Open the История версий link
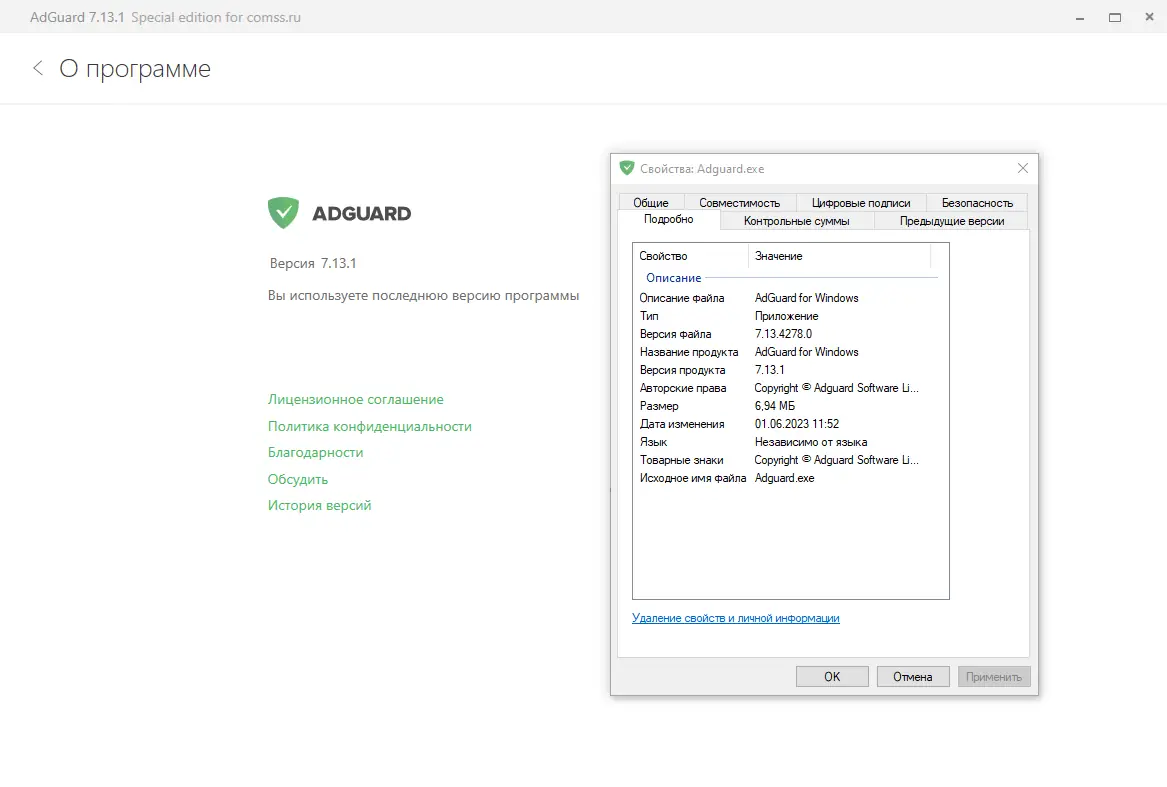Image resolution: width=1167 pixels, height=787 pixels. click(319, 505)
